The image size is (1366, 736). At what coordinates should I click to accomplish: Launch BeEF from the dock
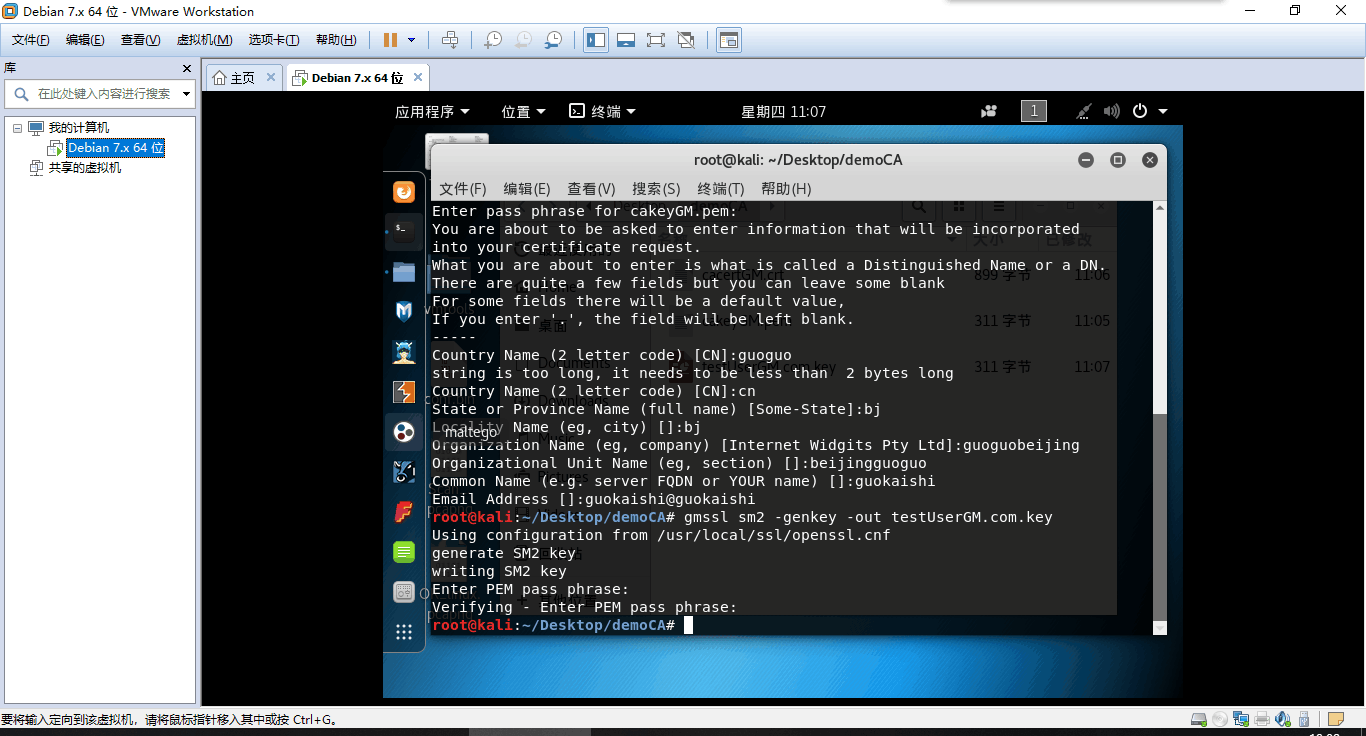tap(404, 472)
